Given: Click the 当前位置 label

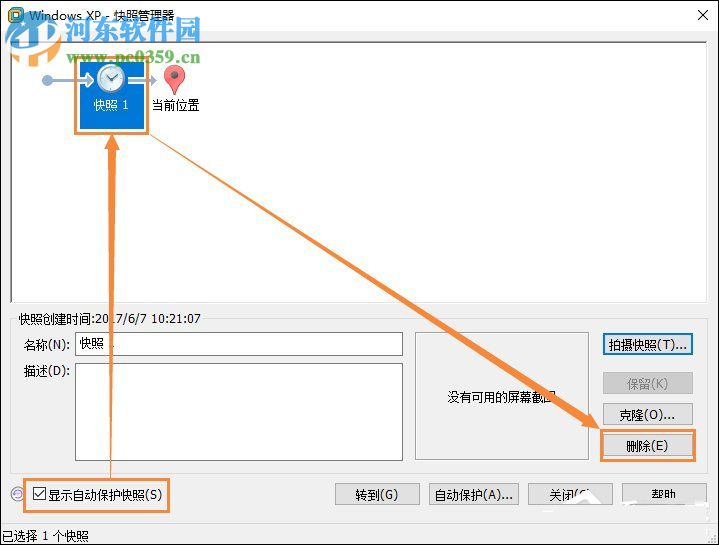Looking at the screenshot, I should tap(176, 105).
